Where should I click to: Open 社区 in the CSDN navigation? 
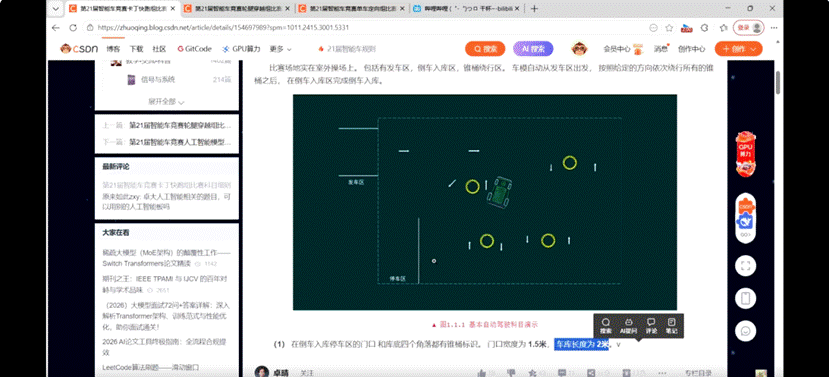coord(159,49)
